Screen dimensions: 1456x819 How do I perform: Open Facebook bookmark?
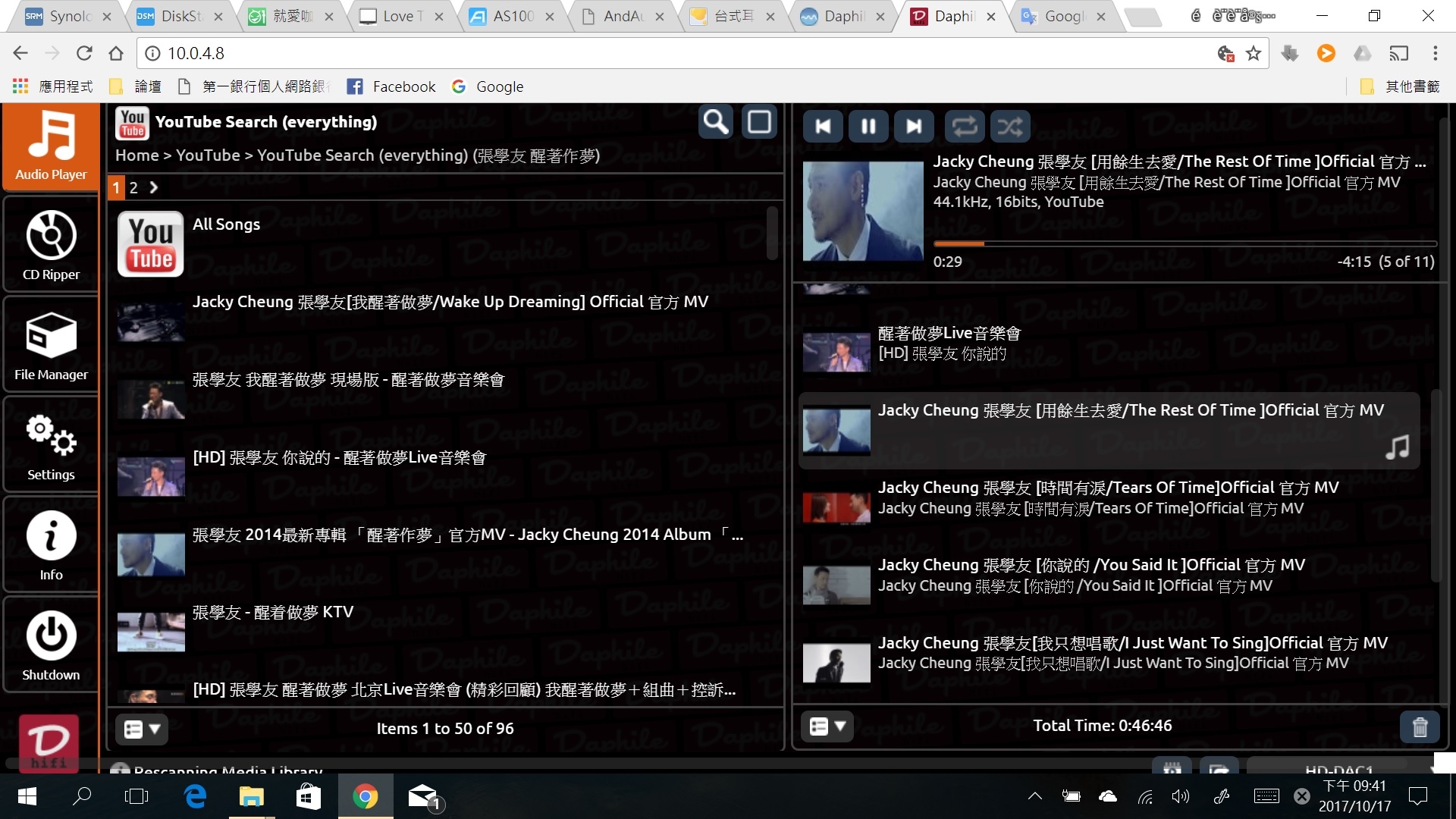click(391, 86)
